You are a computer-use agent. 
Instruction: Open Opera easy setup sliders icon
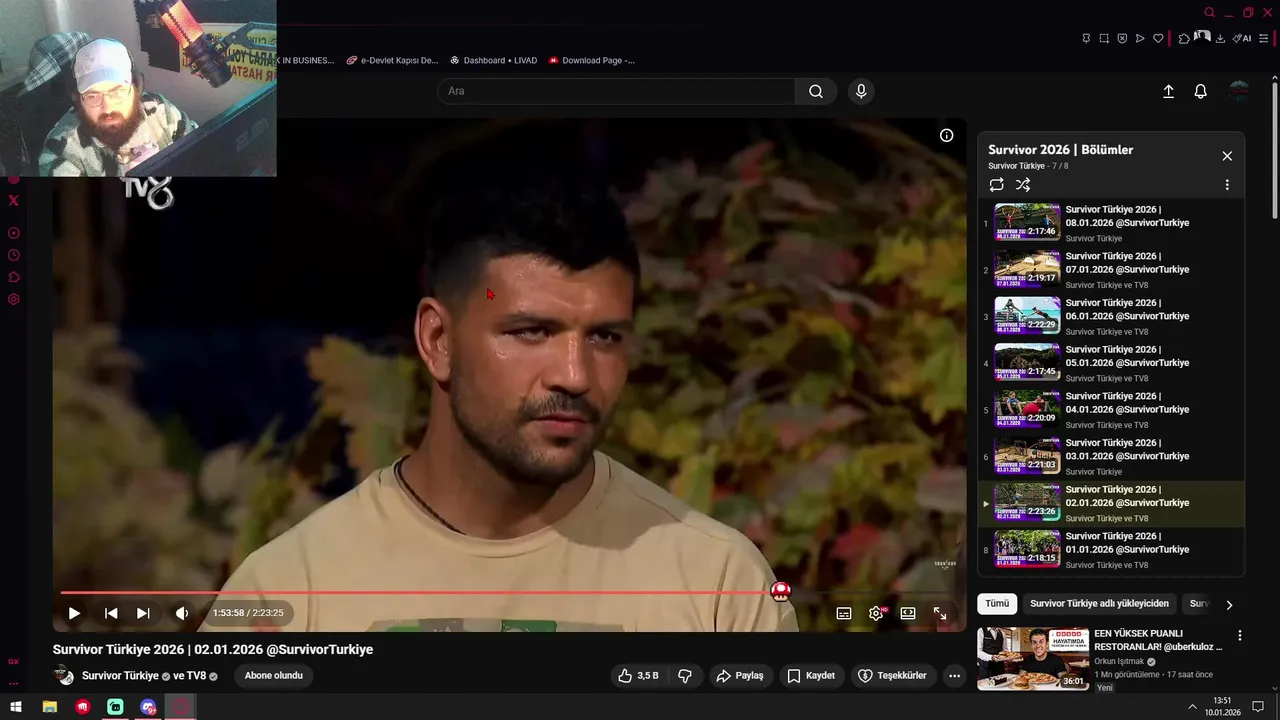click(1264, 38)
